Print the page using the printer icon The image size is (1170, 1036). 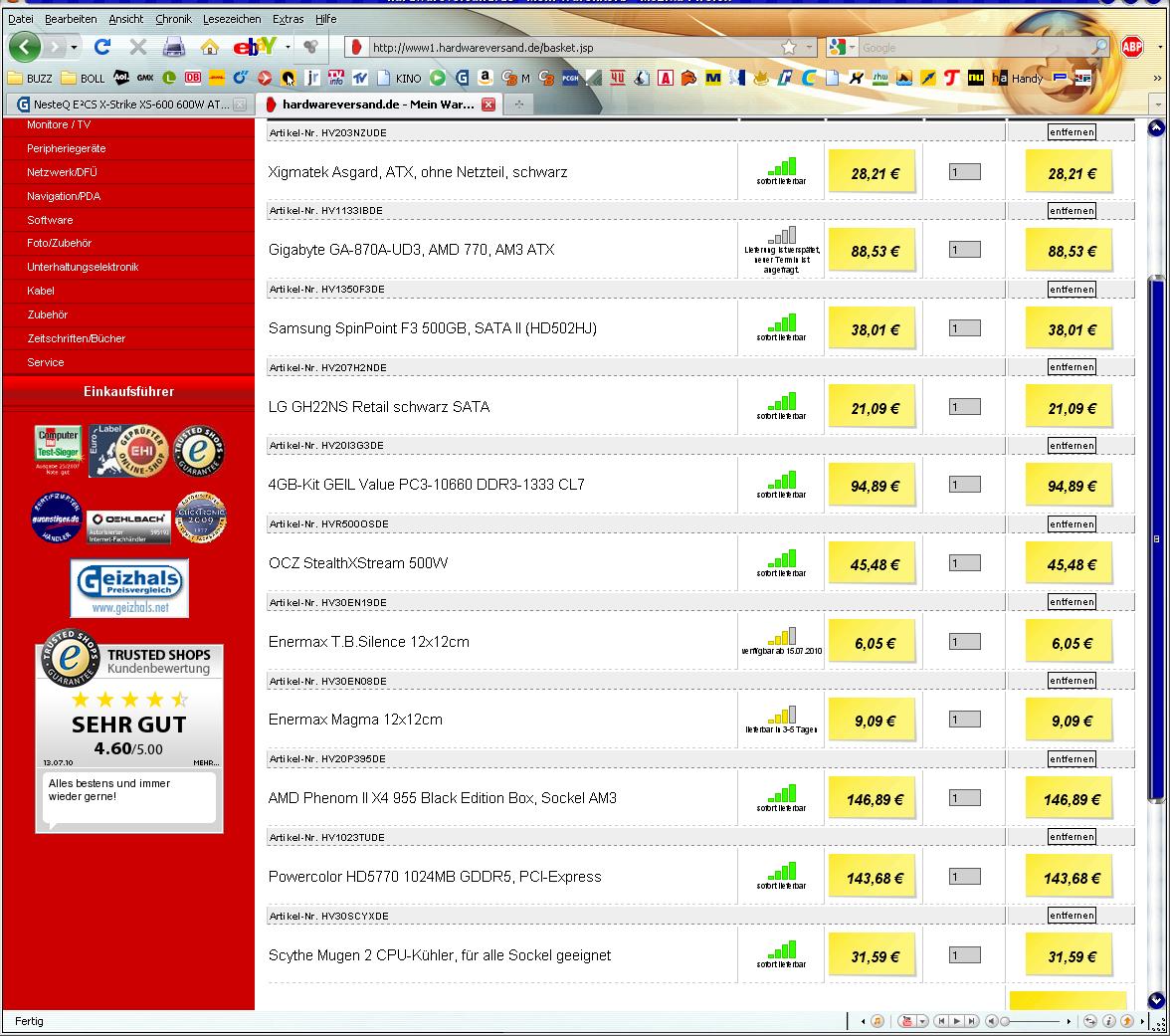pyautogui.click(x=174, y=48)
